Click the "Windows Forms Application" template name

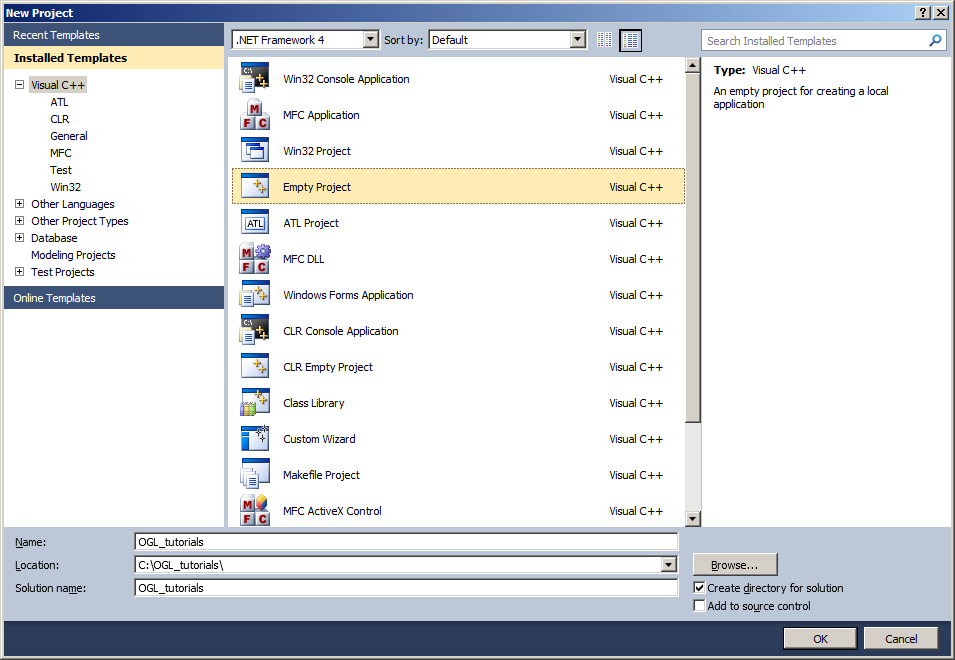point(348,295)
